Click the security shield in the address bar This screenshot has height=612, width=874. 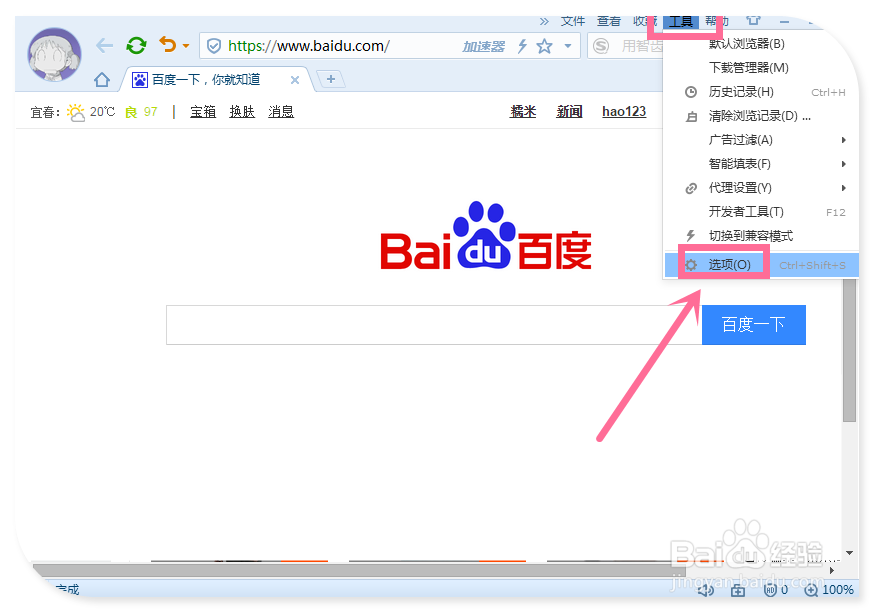[x=213, y=46]
